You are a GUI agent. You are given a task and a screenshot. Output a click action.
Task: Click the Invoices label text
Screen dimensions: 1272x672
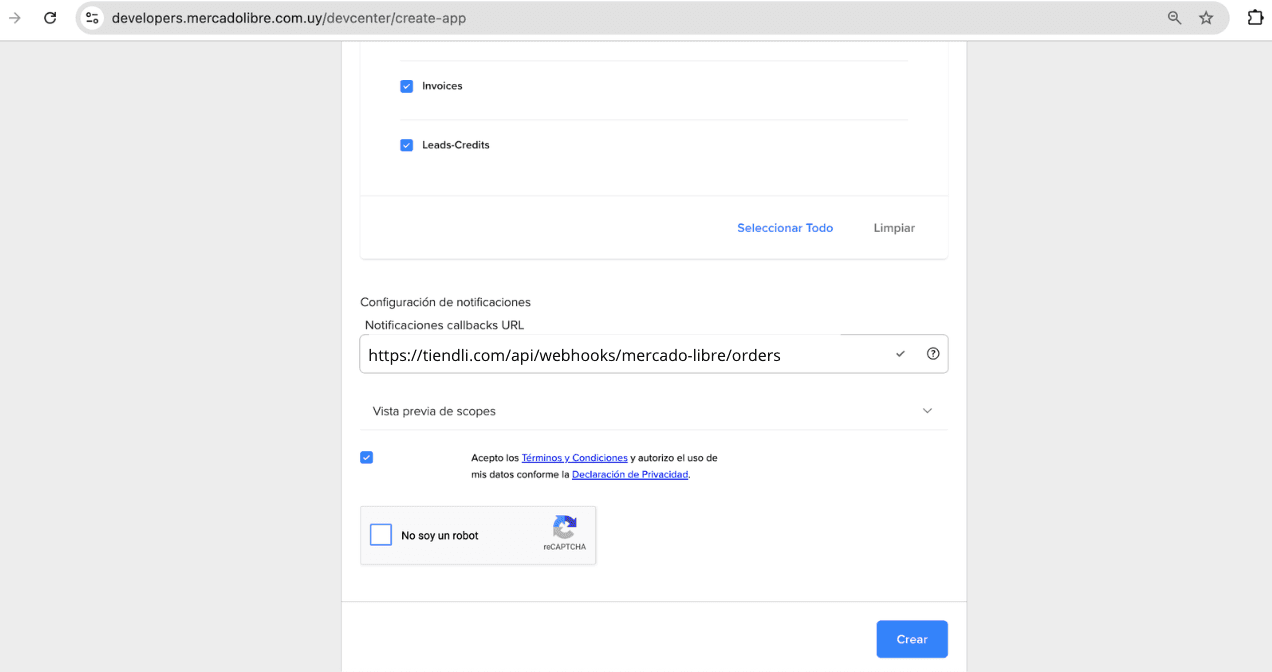click(442, 86)
